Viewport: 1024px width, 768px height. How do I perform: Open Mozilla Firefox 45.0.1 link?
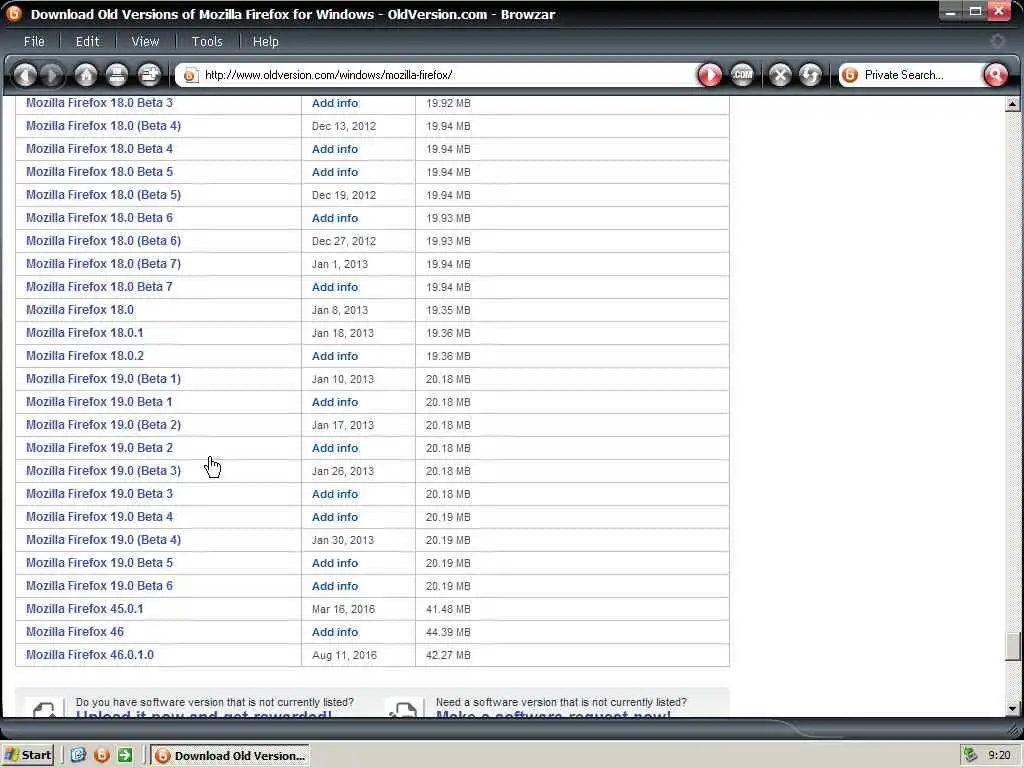coord(84,608)
